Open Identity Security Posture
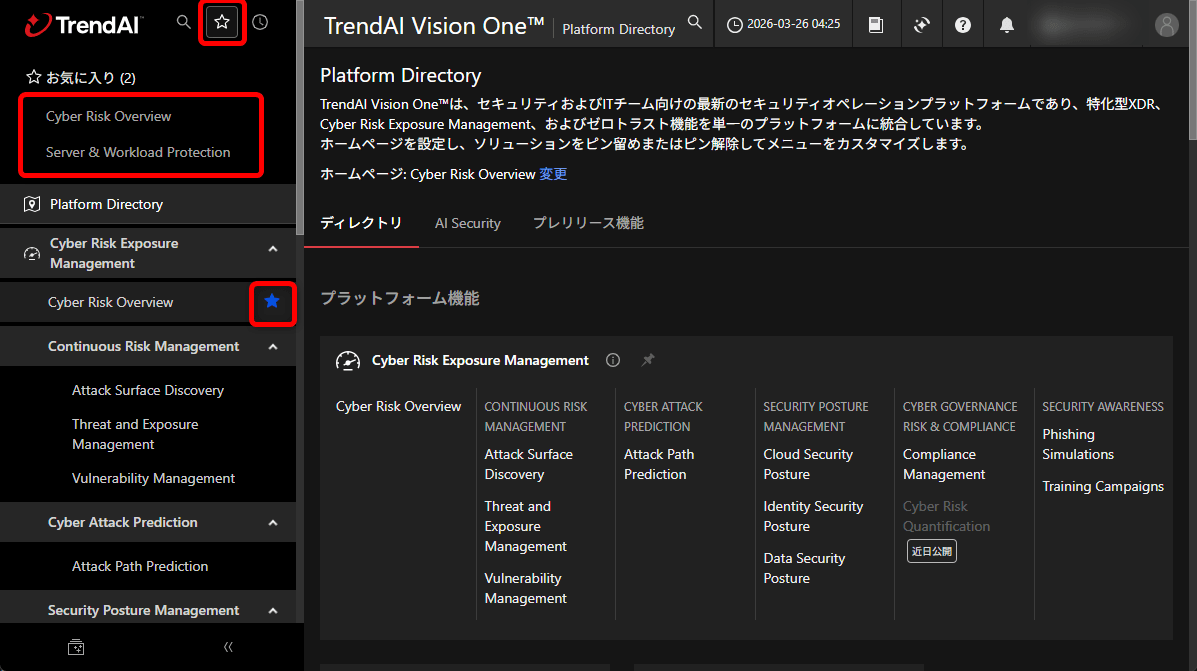 tap(813, 516)
